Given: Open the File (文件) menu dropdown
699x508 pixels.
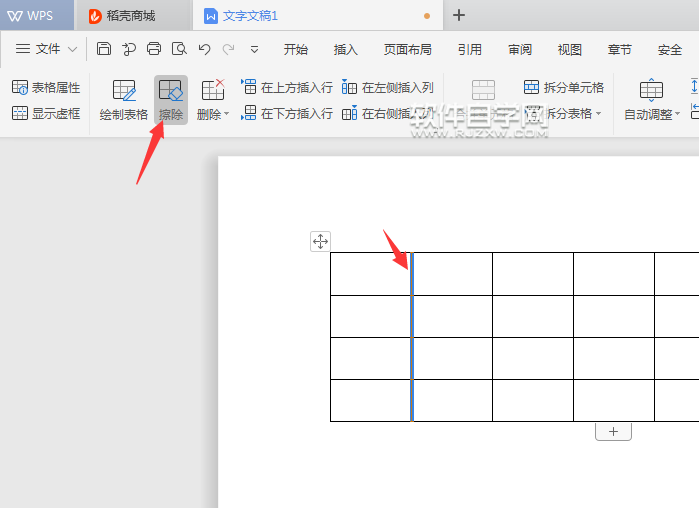Looking at the screenshot, I should pos(46,49).
